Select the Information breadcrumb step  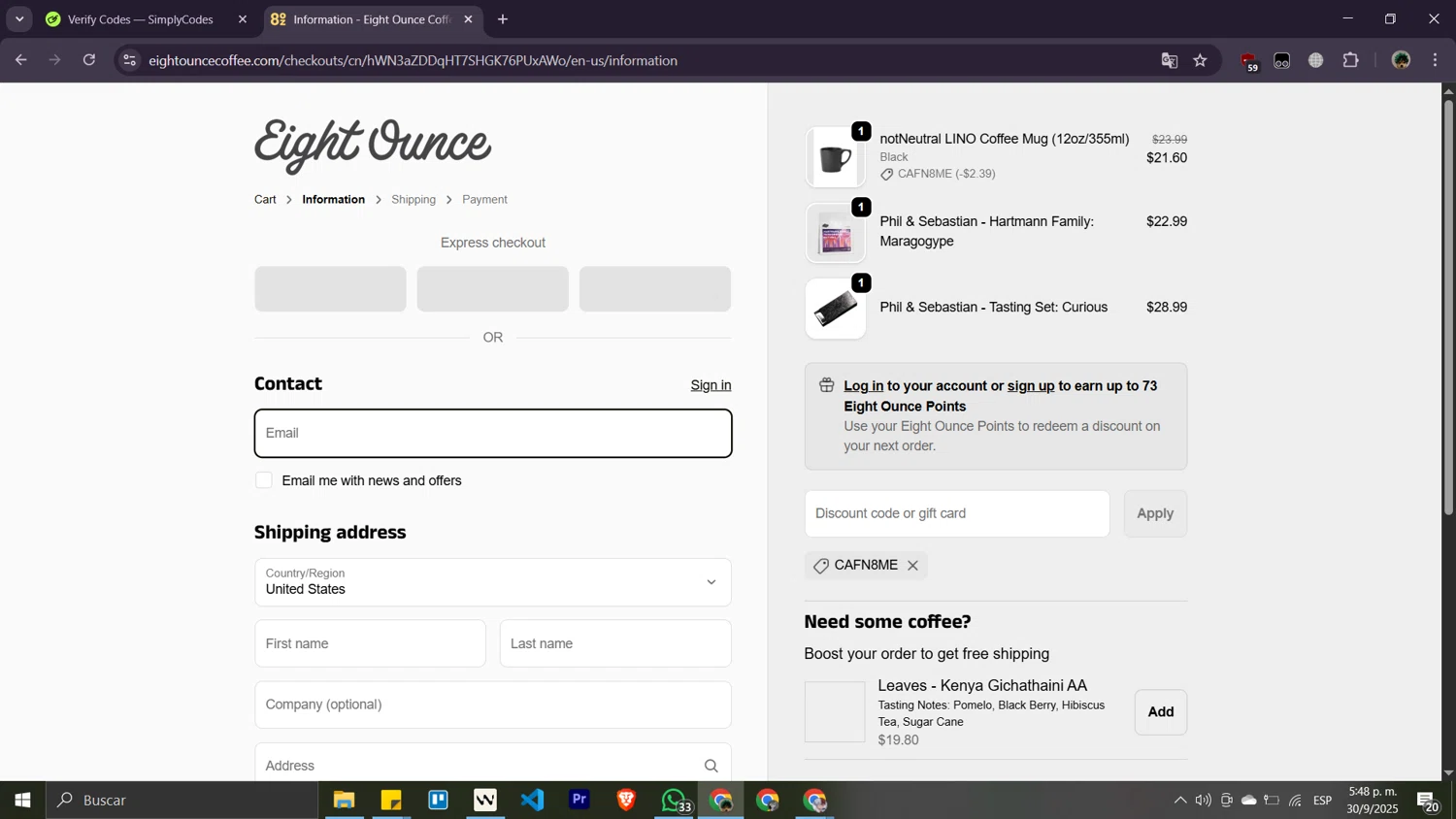pyautogui.click(x=334, y=199)
